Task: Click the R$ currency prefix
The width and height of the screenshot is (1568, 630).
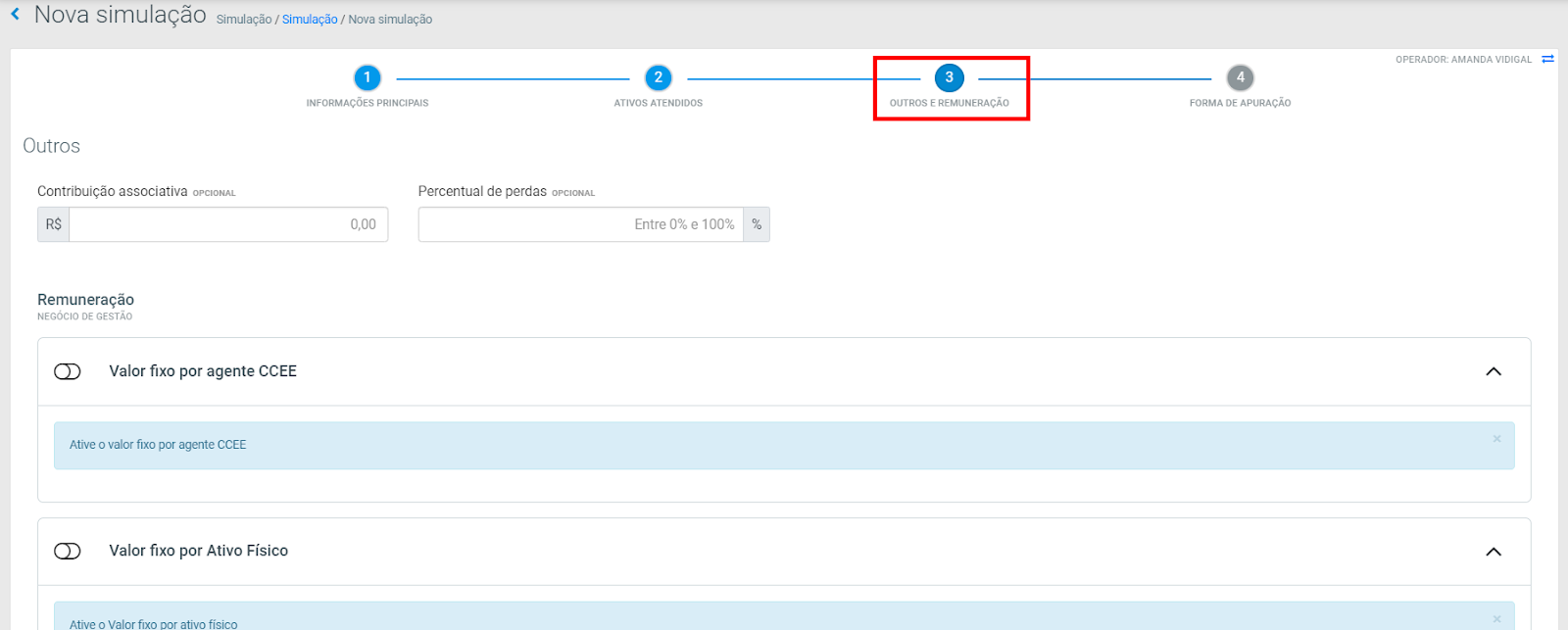Action: tap(54, 224)
